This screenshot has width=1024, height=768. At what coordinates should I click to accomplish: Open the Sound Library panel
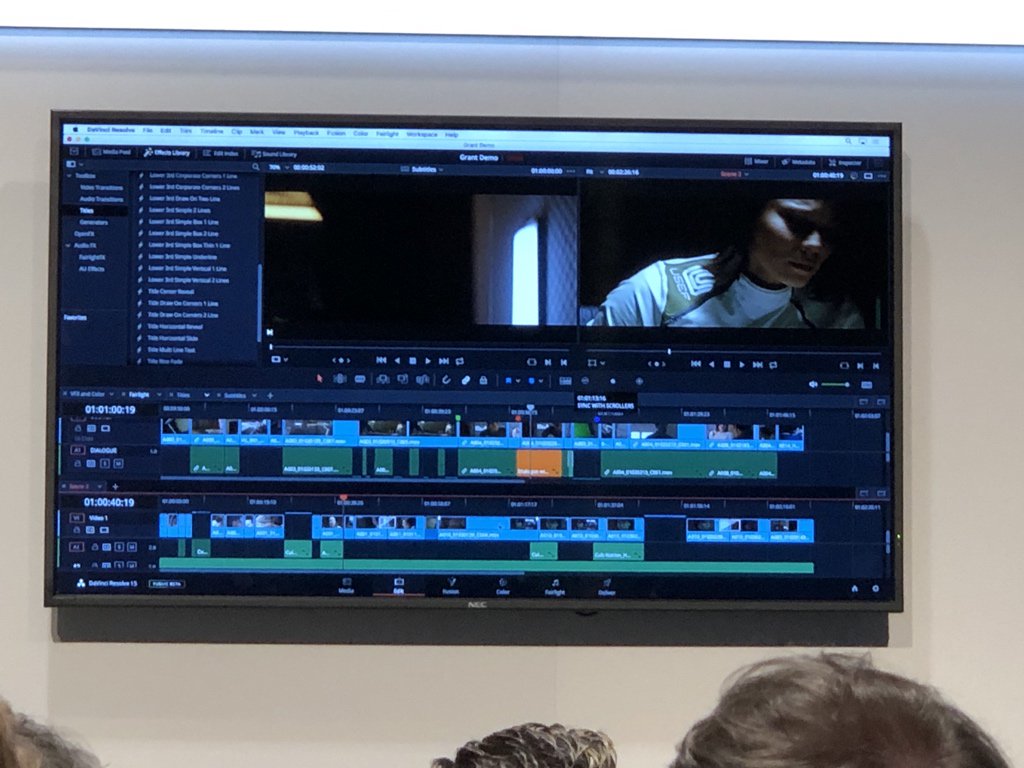274,154
